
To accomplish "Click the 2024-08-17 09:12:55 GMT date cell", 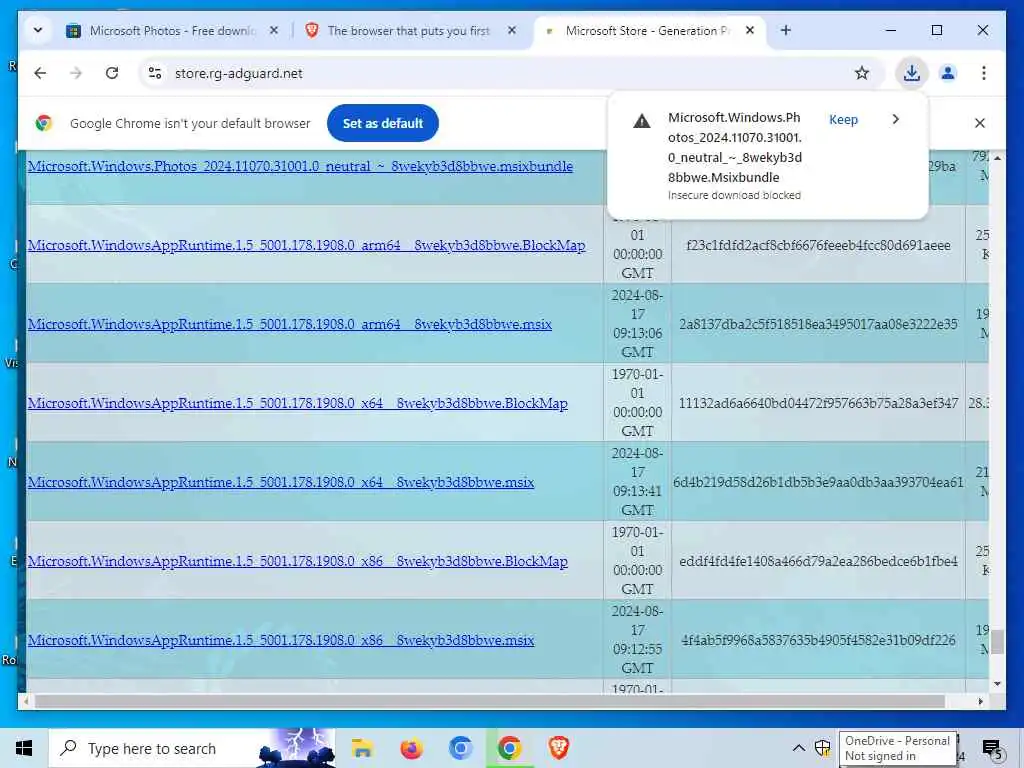I will click(x=637, y=640).
